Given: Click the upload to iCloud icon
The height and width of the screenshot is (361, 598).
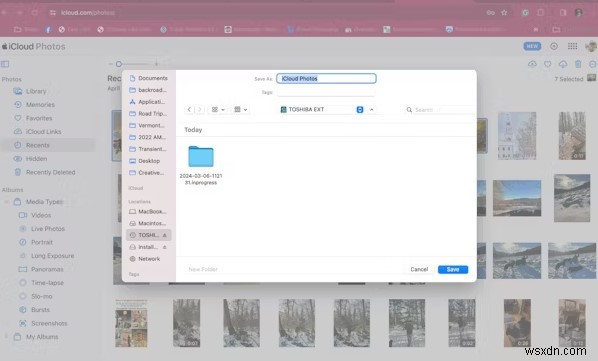Looking at the screenshot, I should point(532,64).
